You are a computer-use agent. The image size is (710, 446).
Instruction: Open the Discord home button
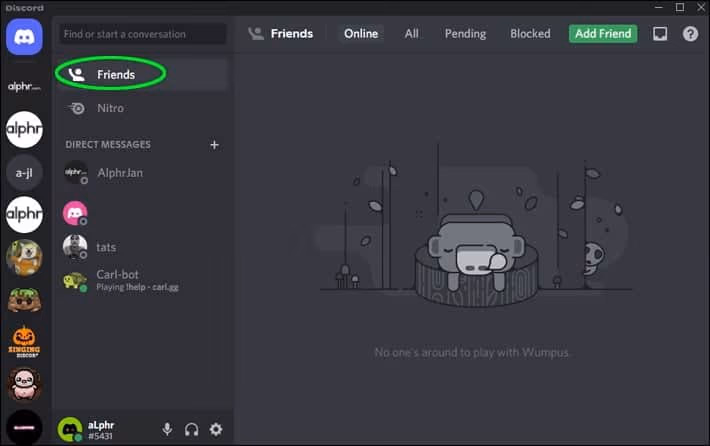[24, 37]
